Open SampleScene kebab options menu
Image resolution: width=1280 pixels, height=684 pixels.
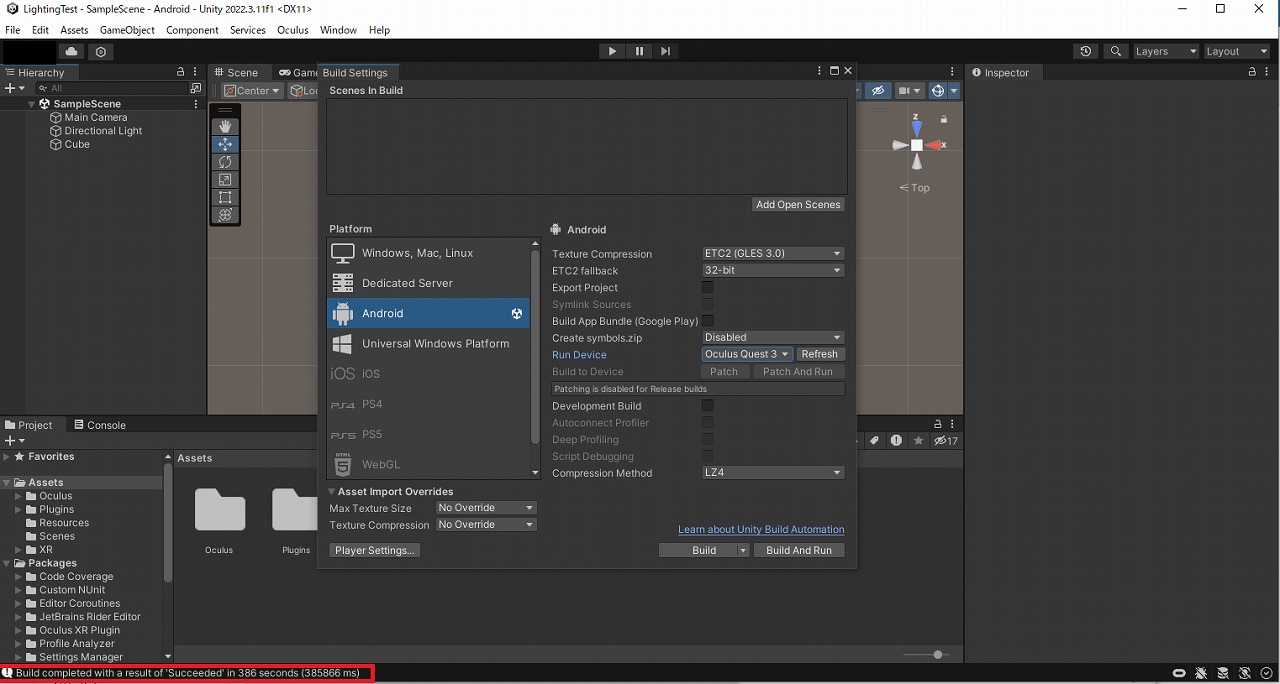click(196, 104)
